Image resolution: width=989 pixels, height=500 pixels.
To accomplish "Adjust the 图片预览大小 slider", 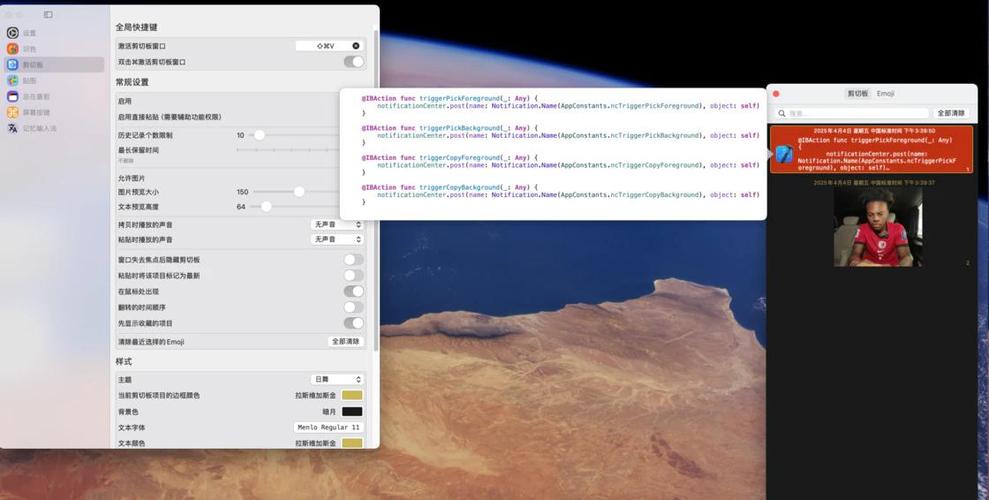I will [x=299, y=192].
